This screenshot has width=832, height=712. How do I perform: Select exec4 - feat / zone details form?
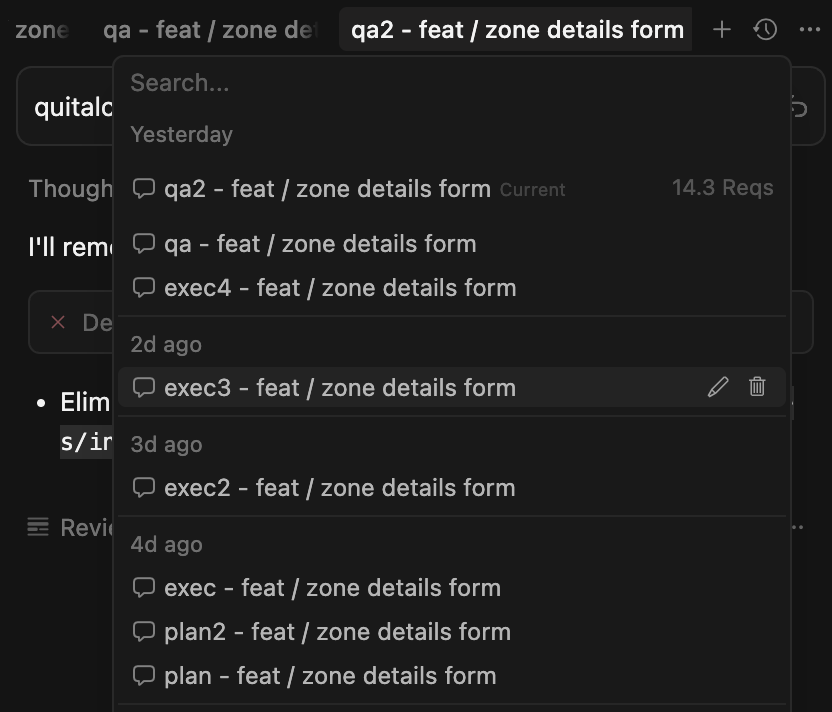(340, 288)
